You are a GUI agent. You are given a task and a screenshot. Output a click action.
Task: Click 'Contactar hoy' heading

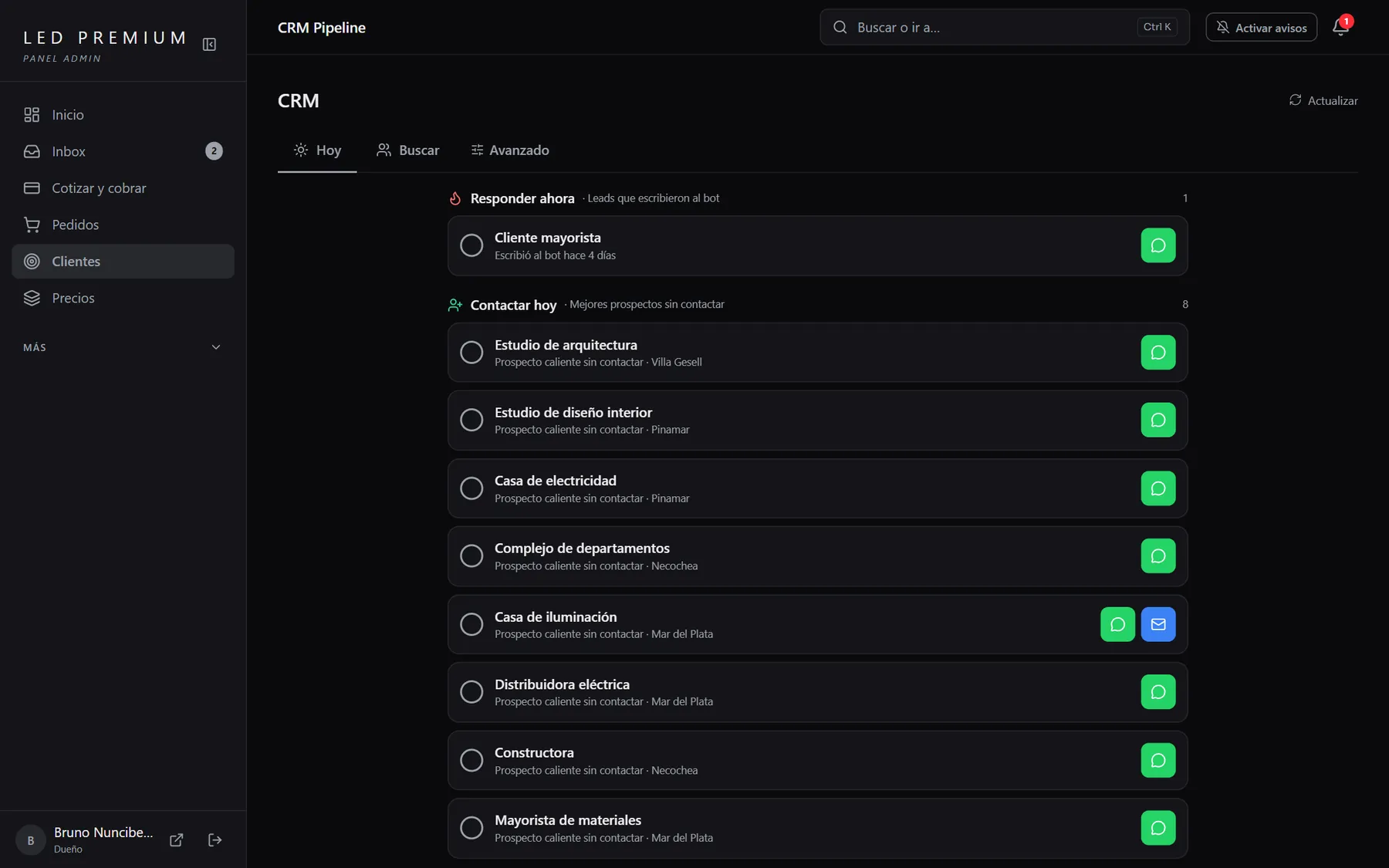[x=513, y=305]
